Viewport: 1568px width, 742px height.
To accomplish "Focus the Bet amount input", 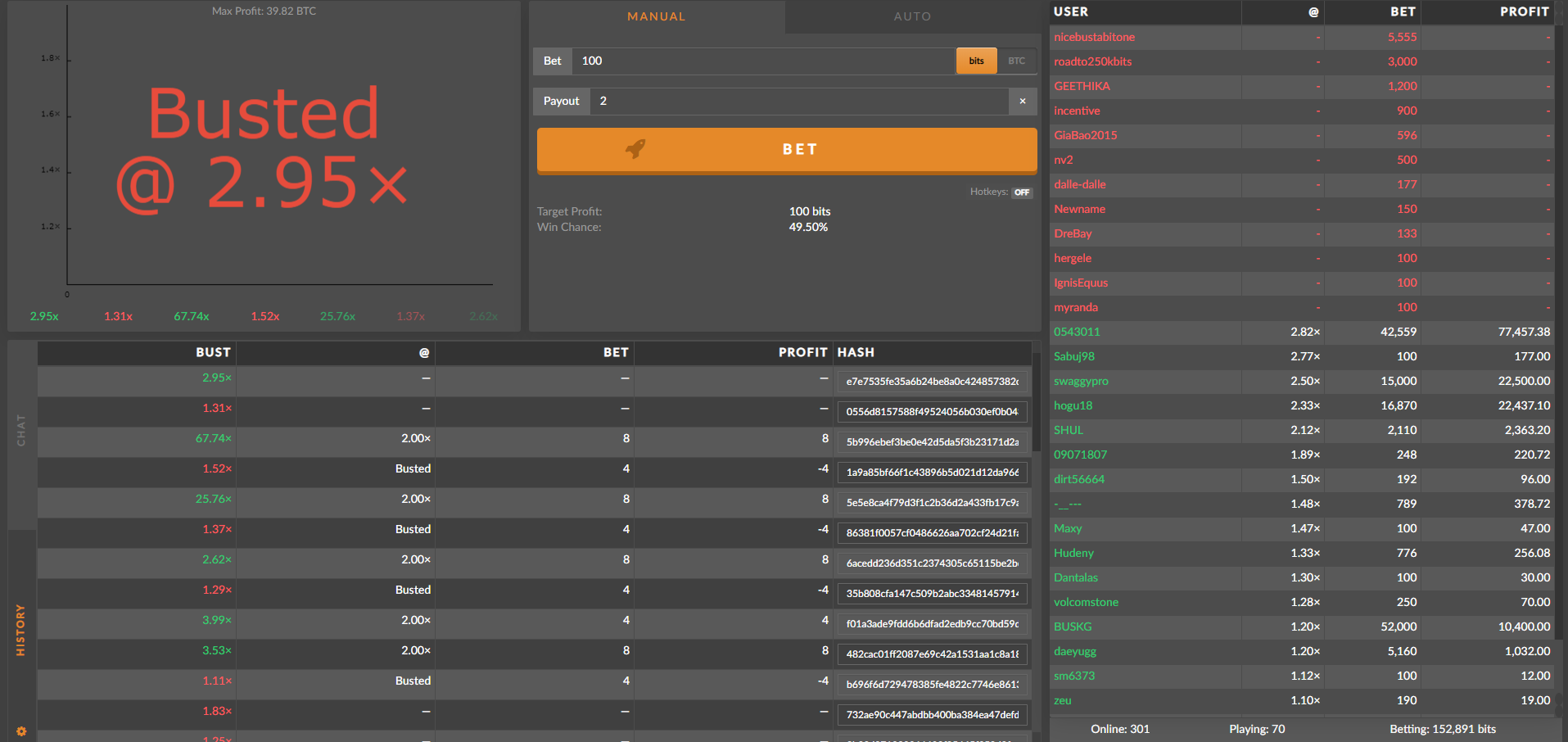I will point(763,61).
